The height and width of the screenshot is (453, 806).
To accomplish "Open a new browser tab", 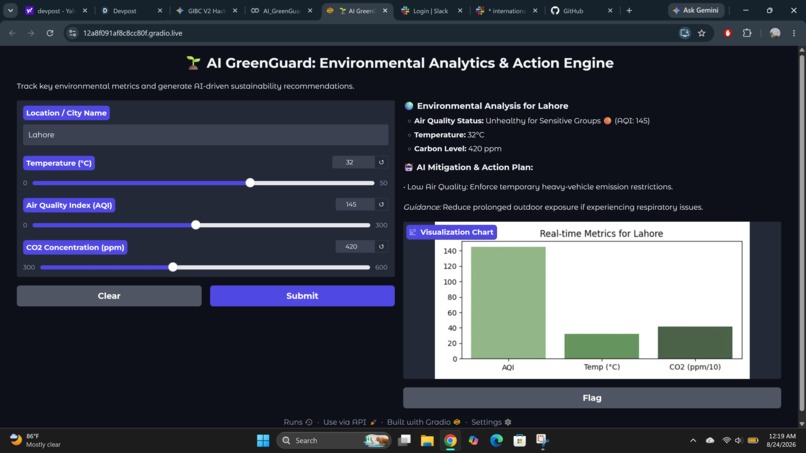I will (x=629, y=10).
